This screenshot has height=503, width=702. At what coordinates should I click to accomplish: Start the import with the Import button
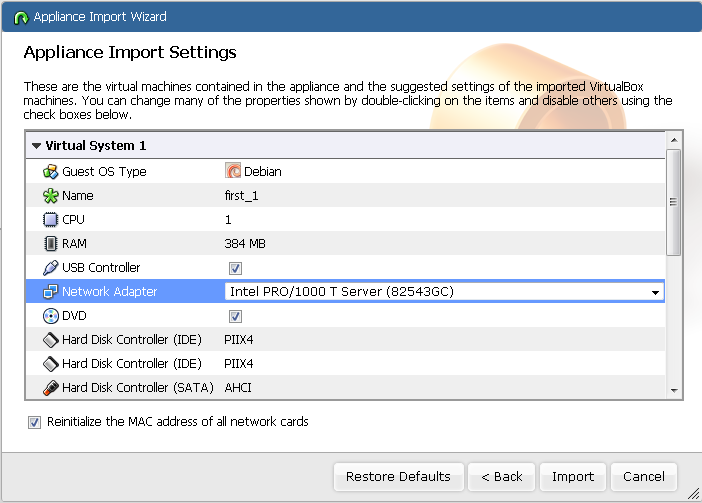tap(573, 477)
